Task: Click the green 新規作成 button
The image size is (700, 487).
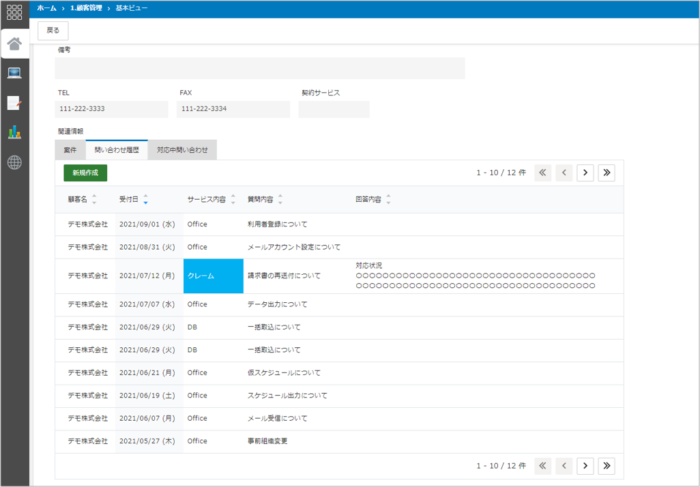Action: pos(85,173)
